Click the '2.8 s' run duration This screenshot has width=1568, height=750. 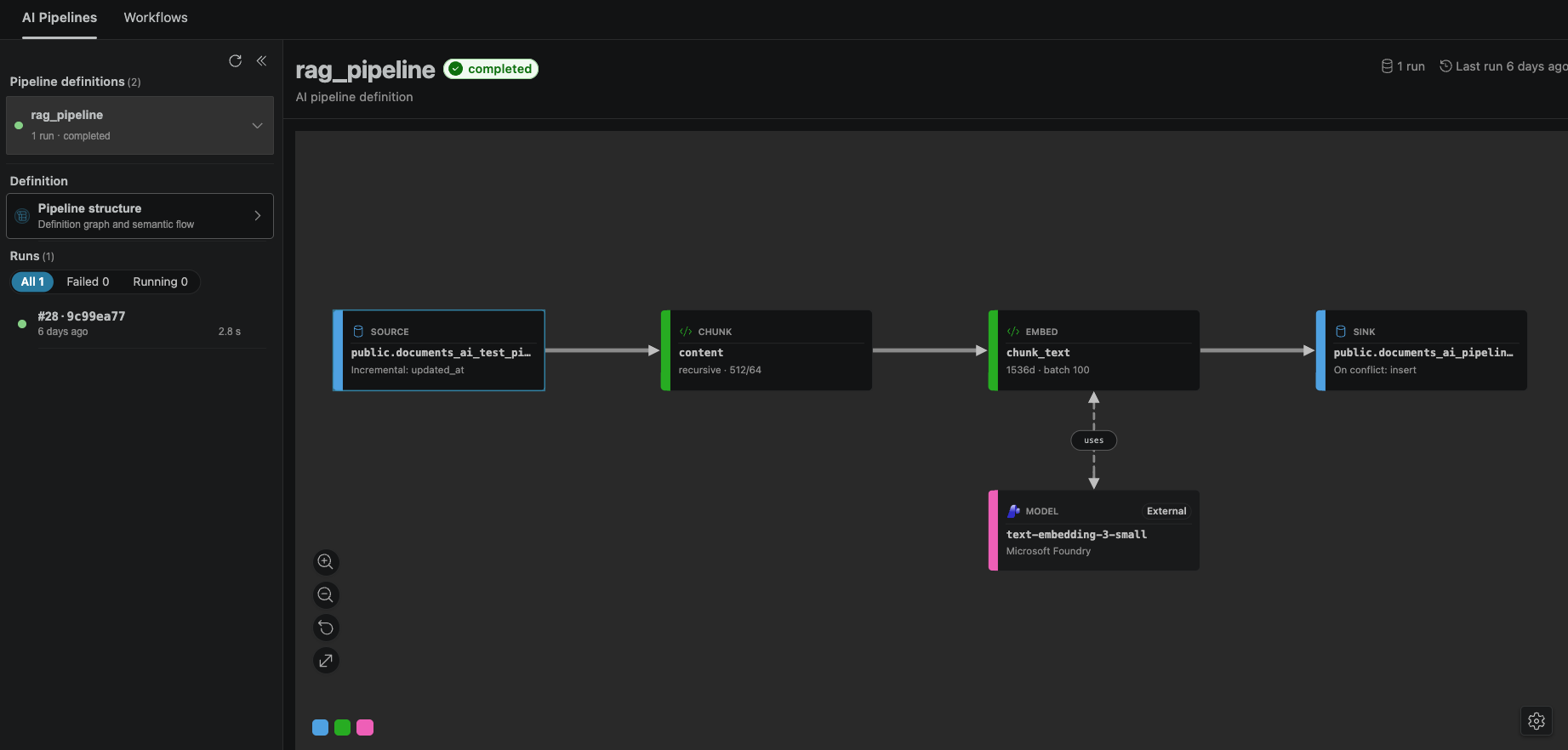230,332
